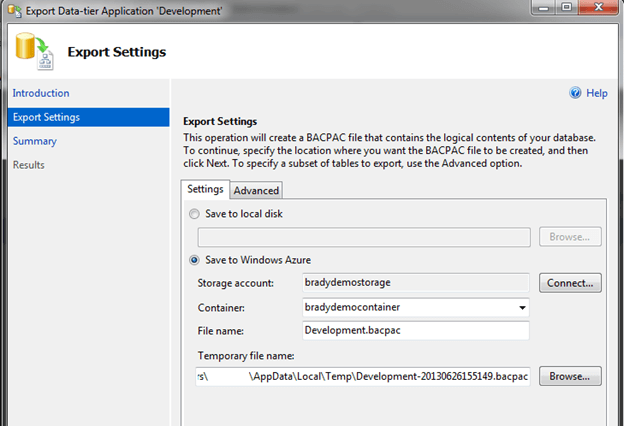This screenshot has height=426, width=624.
Task: Go to the Introduction step
Action: (41, 93)
